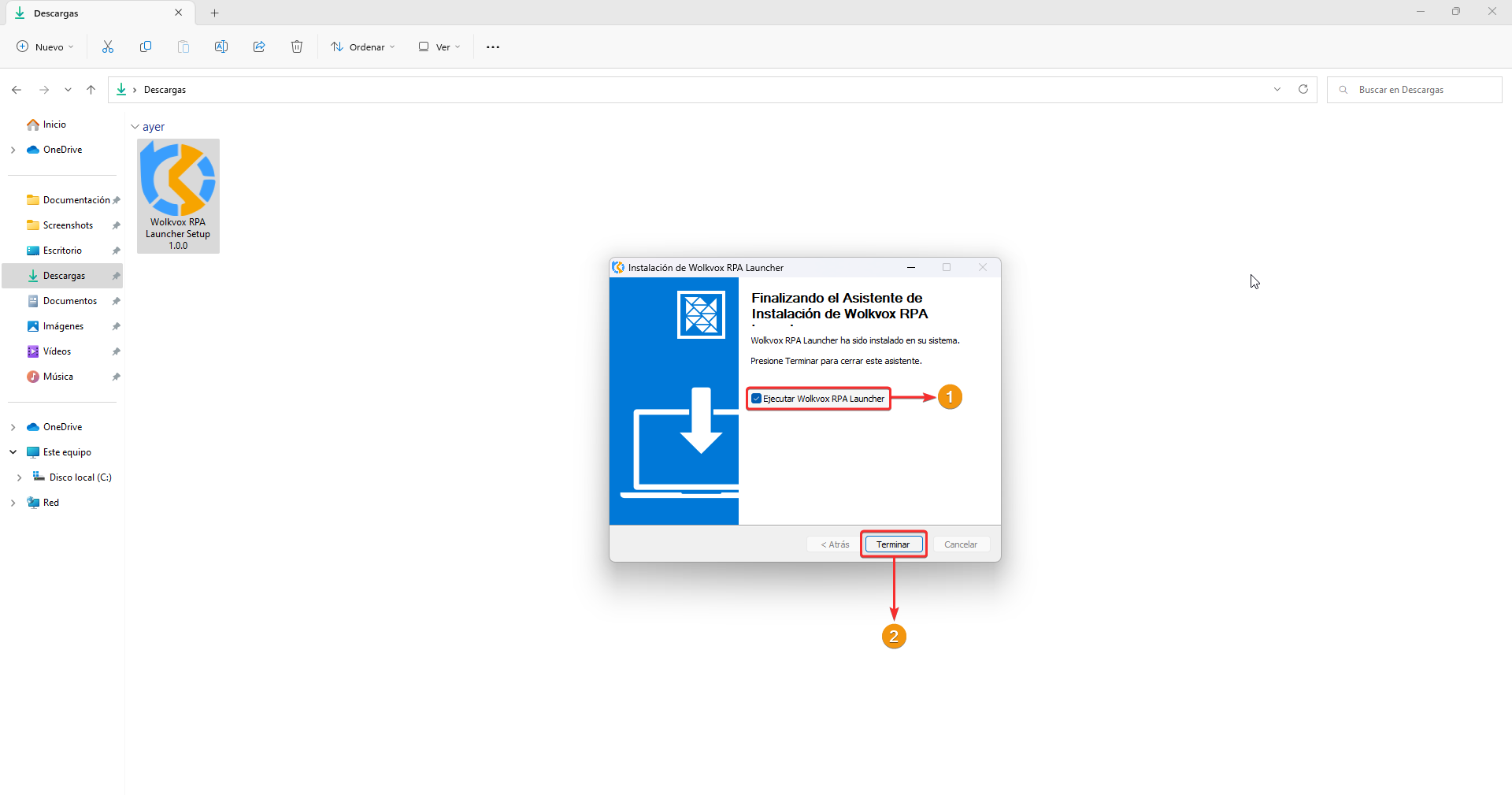Expand the Disco local (C:) node

pyautogui.click(x=19, y=477)
